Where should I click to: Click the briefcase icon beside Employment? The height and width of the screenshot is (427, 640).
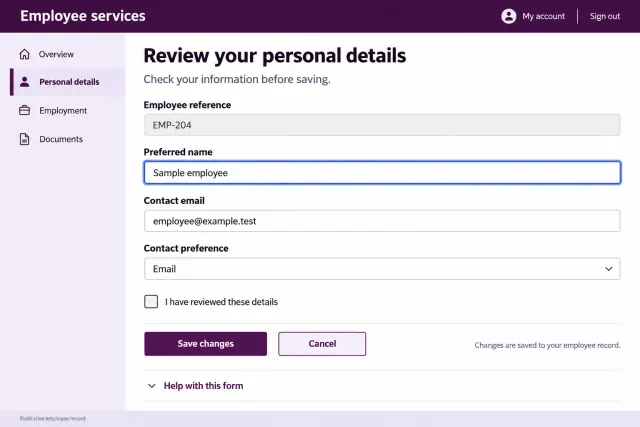(24, 110)
